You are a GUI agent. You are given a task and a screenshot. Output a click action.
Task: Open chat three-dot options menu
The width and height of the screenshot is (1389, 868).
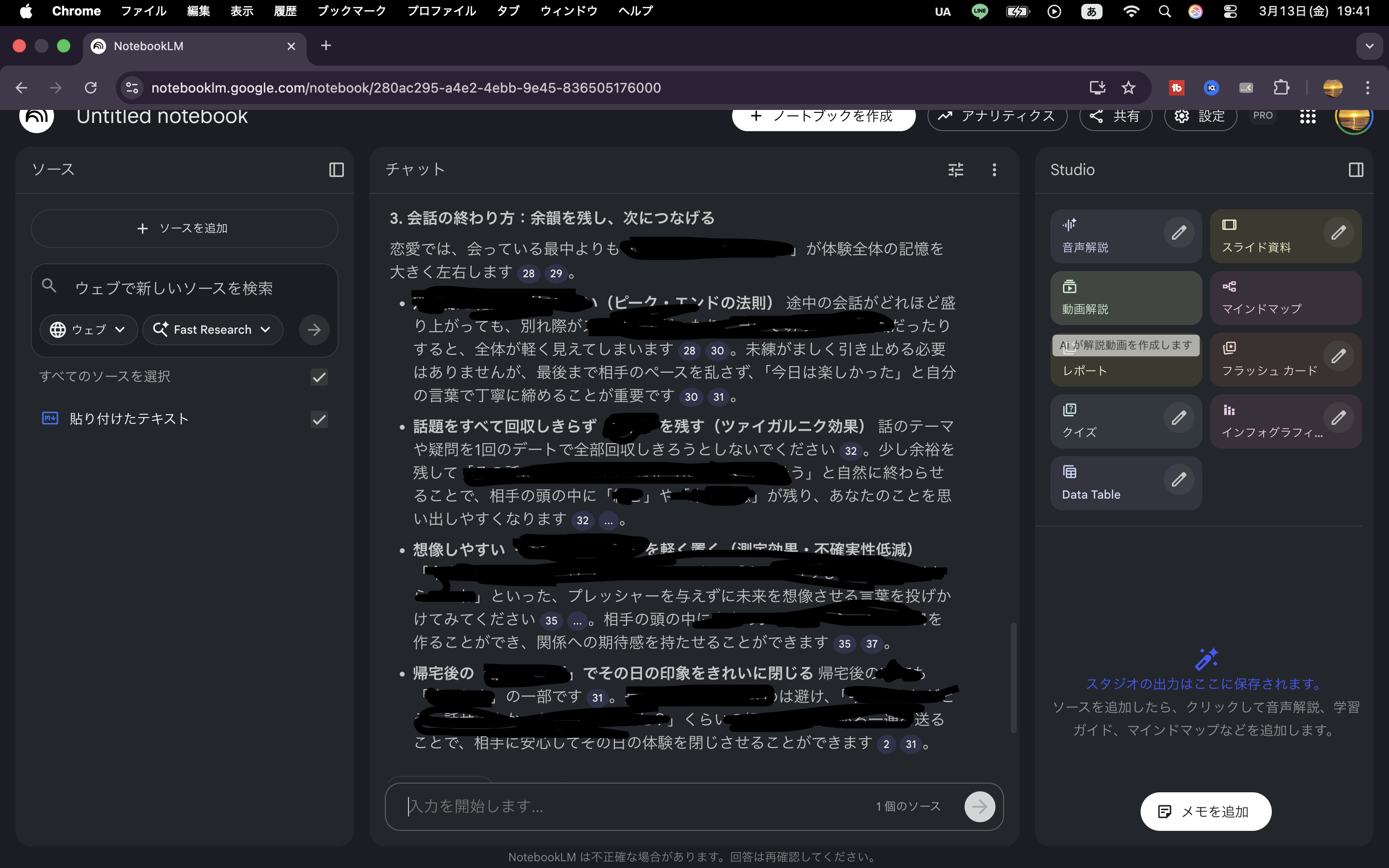tap(994, 170)
